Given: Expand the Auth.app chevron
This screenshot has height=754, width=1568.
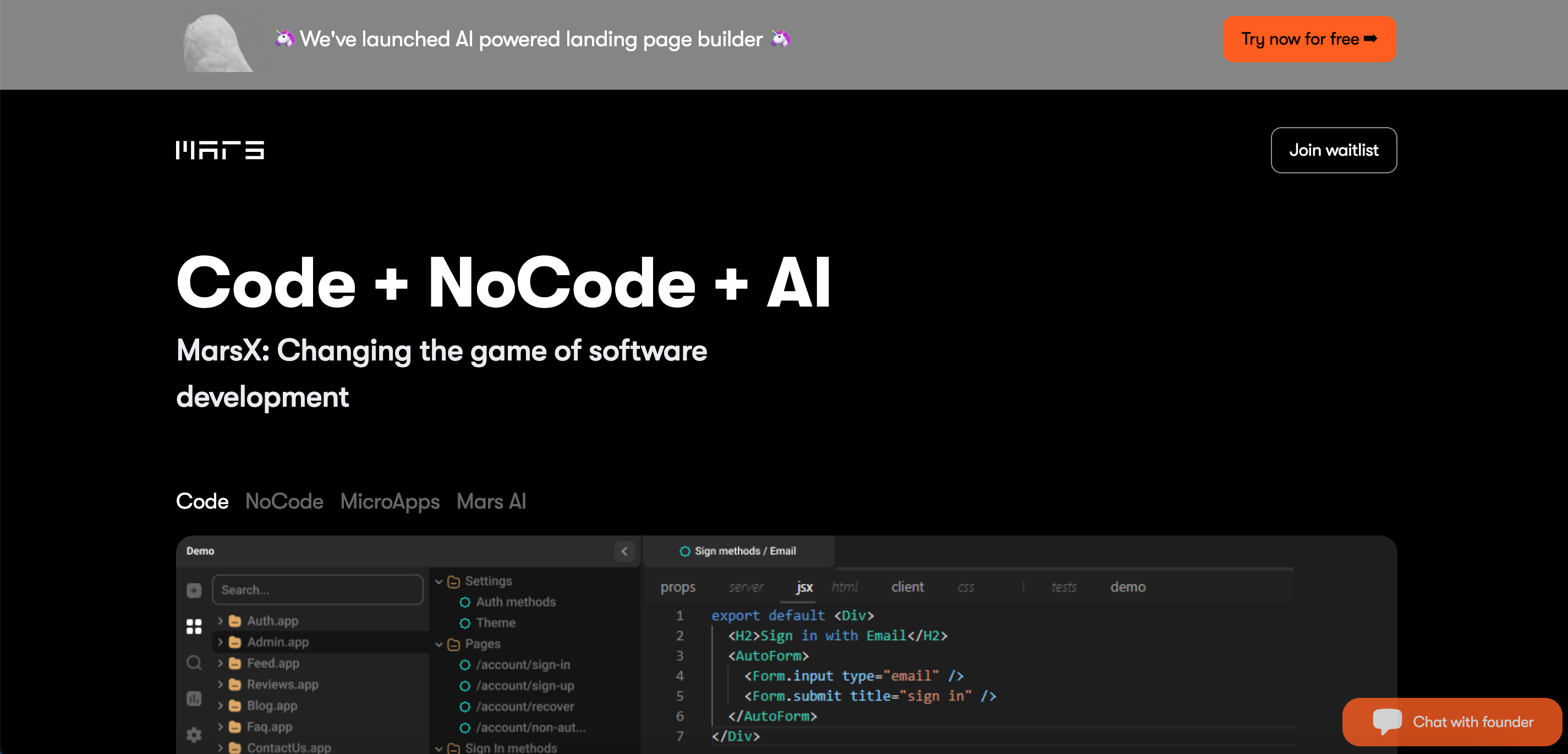Looking at the screenshot, I should click(221, 621).
